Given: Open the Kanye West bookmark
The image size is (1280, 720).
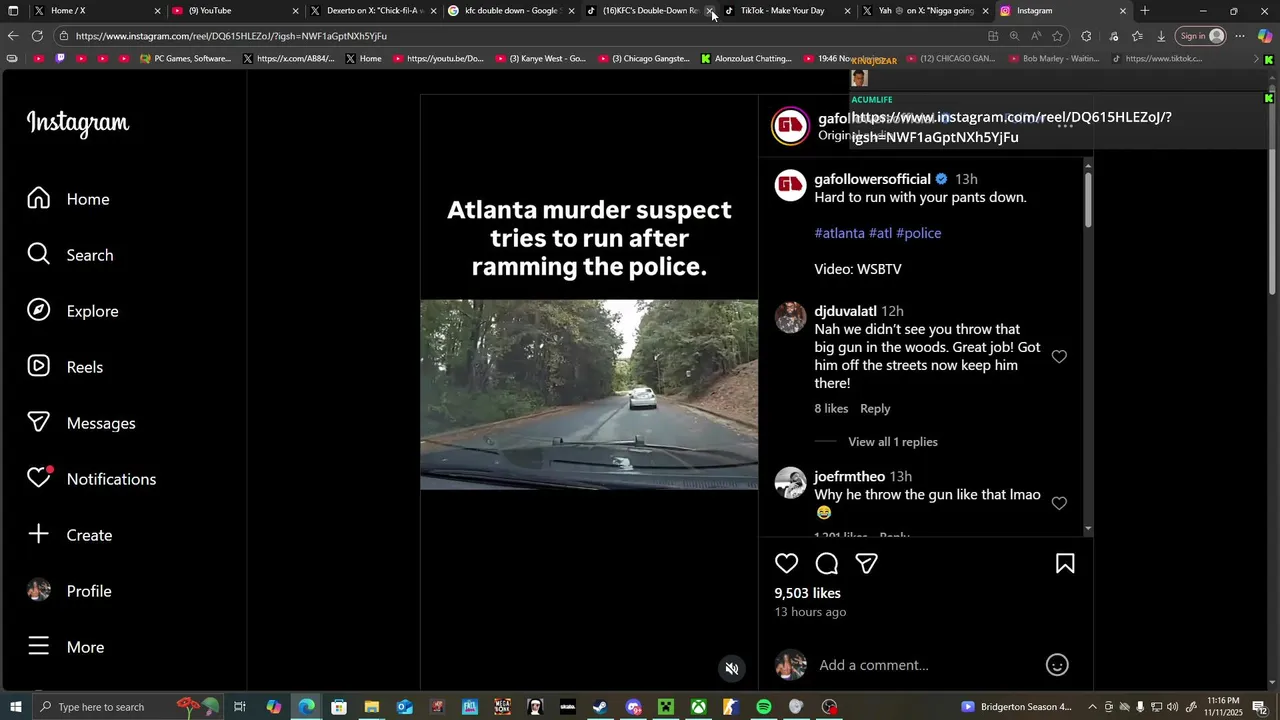Looking at the screenshot, I should coord(541,59).
